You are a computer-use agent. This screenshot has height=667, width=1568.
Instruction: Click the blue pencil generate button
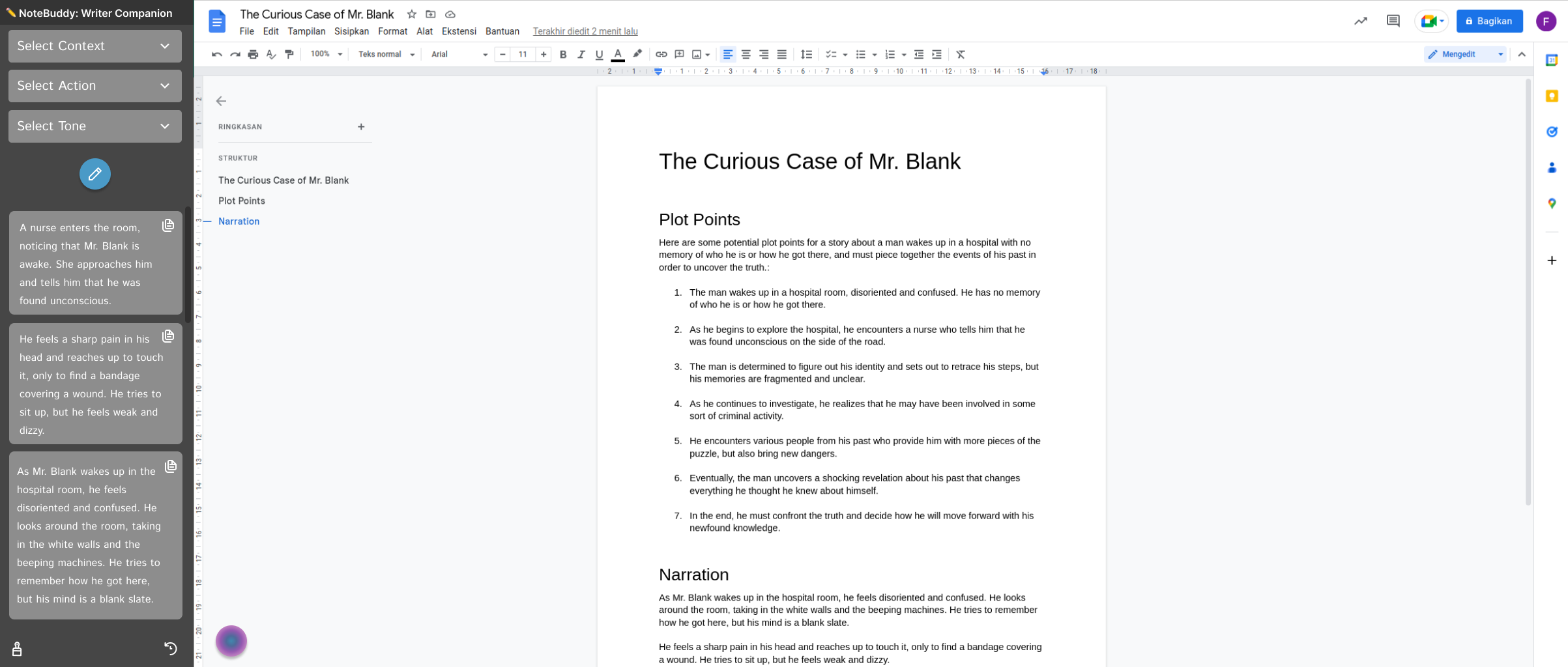pos(94,174)
